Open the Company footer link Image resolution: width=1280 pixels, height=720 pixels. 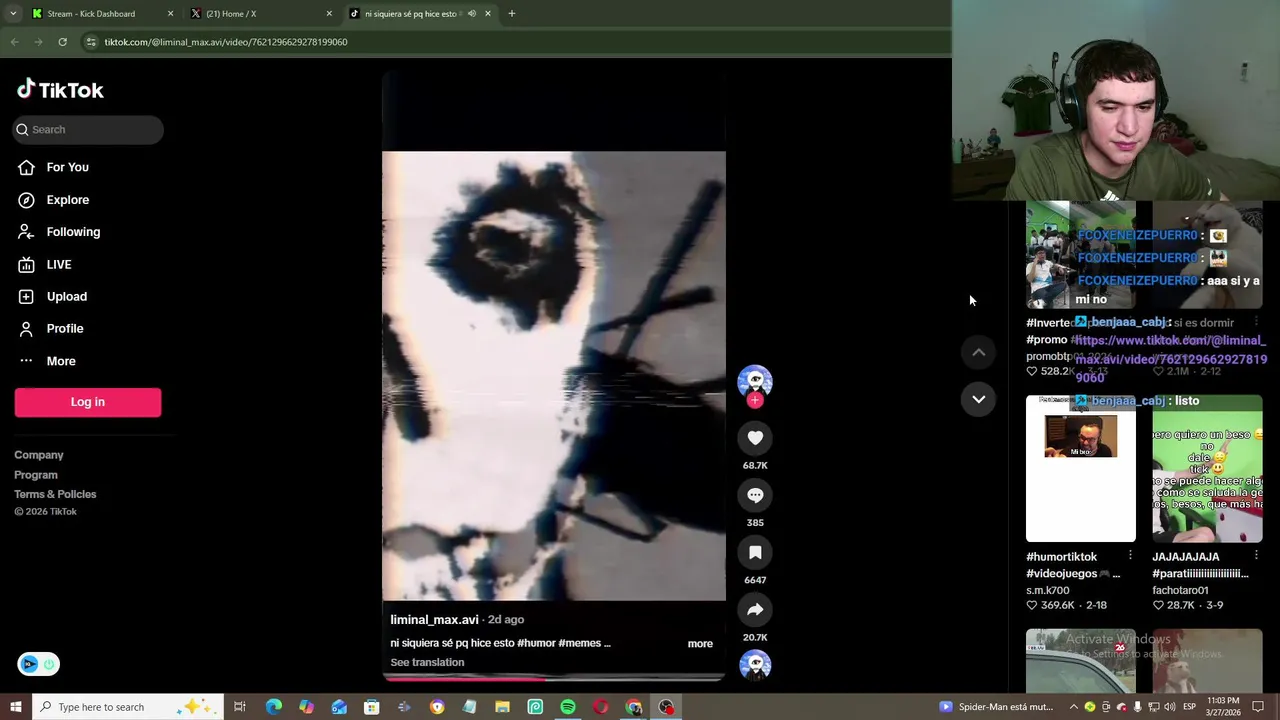click(38, 455)
